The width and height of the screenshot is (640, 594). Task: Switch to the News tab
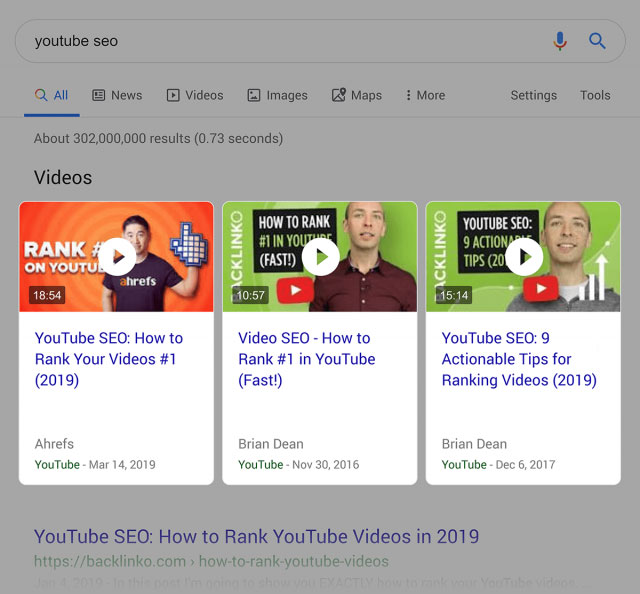(x=117, y=95)
